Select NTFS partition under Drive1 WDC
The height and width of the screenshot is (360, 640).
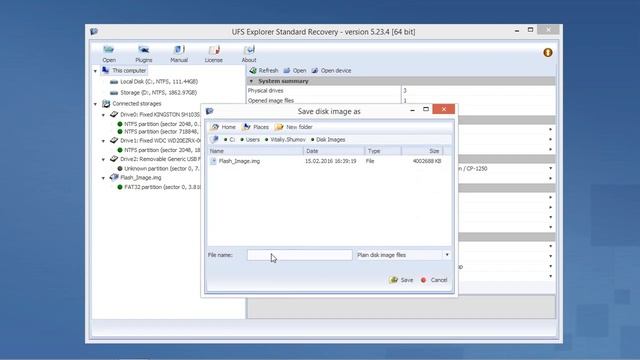(x=162, y=150)
